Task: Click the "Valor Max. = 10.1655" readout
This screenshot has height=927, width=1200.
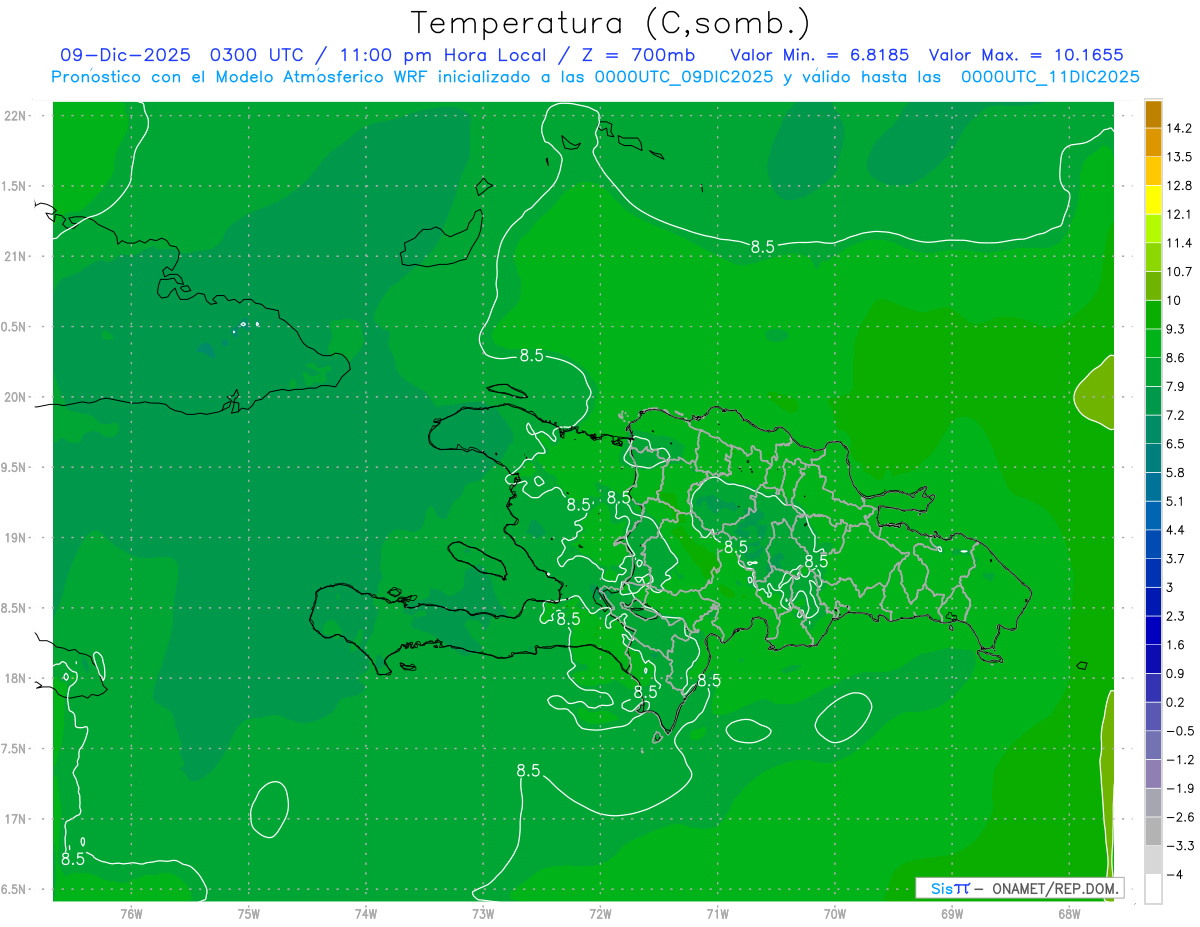Action: 1026,55
